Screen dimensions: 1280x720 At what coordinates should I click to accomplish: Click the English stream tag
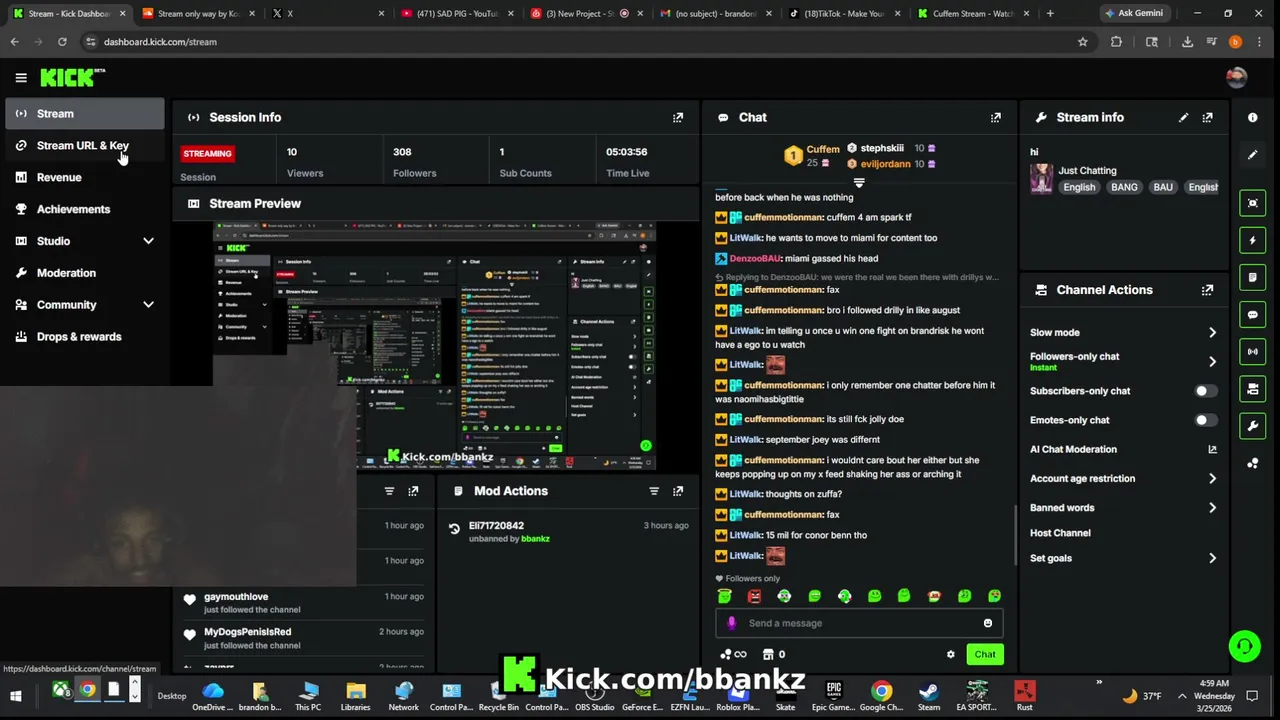(1079, 187)
